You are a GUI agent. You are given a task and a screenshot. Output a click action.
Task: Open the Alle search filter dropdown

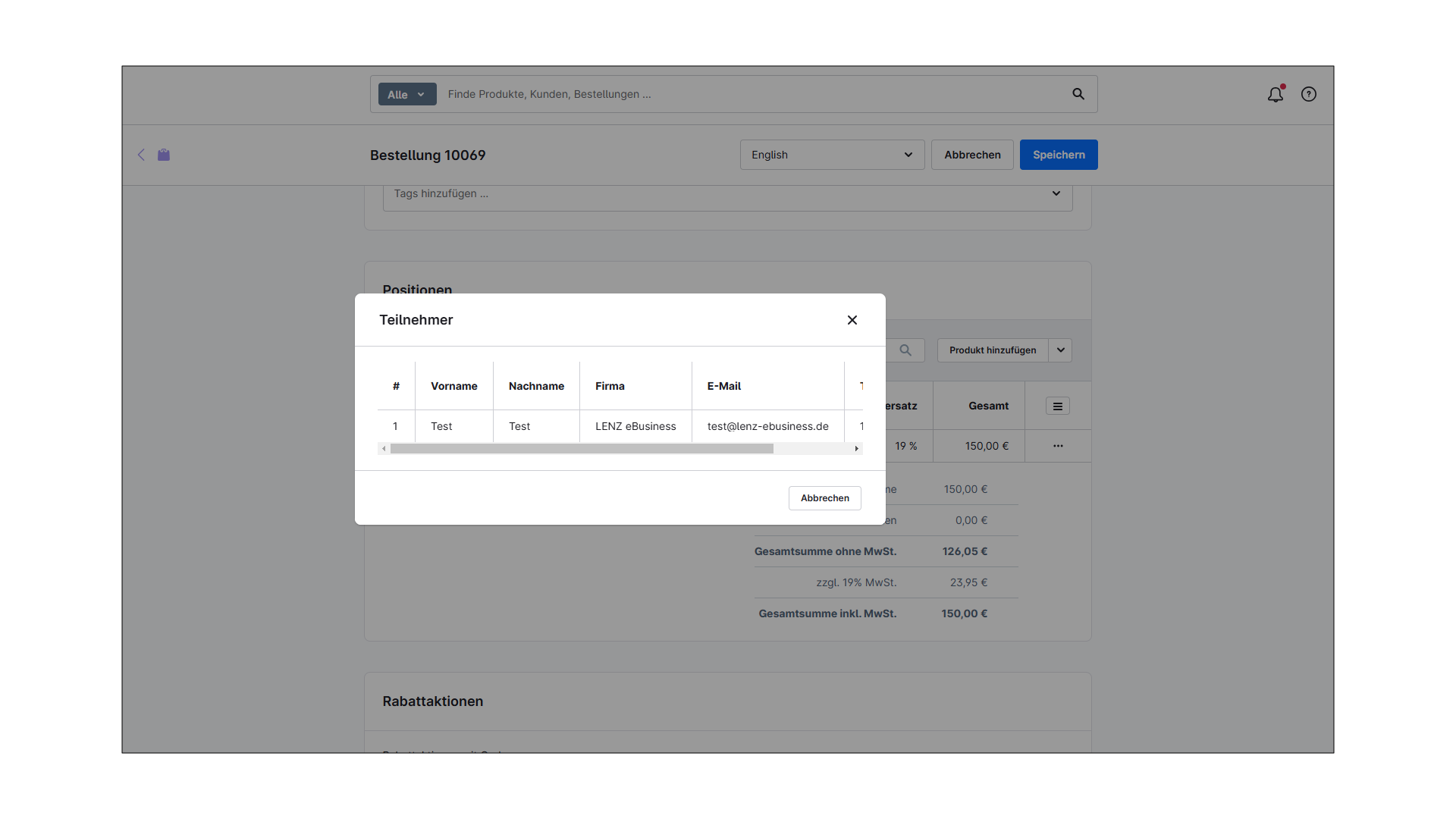pos(407,94)
